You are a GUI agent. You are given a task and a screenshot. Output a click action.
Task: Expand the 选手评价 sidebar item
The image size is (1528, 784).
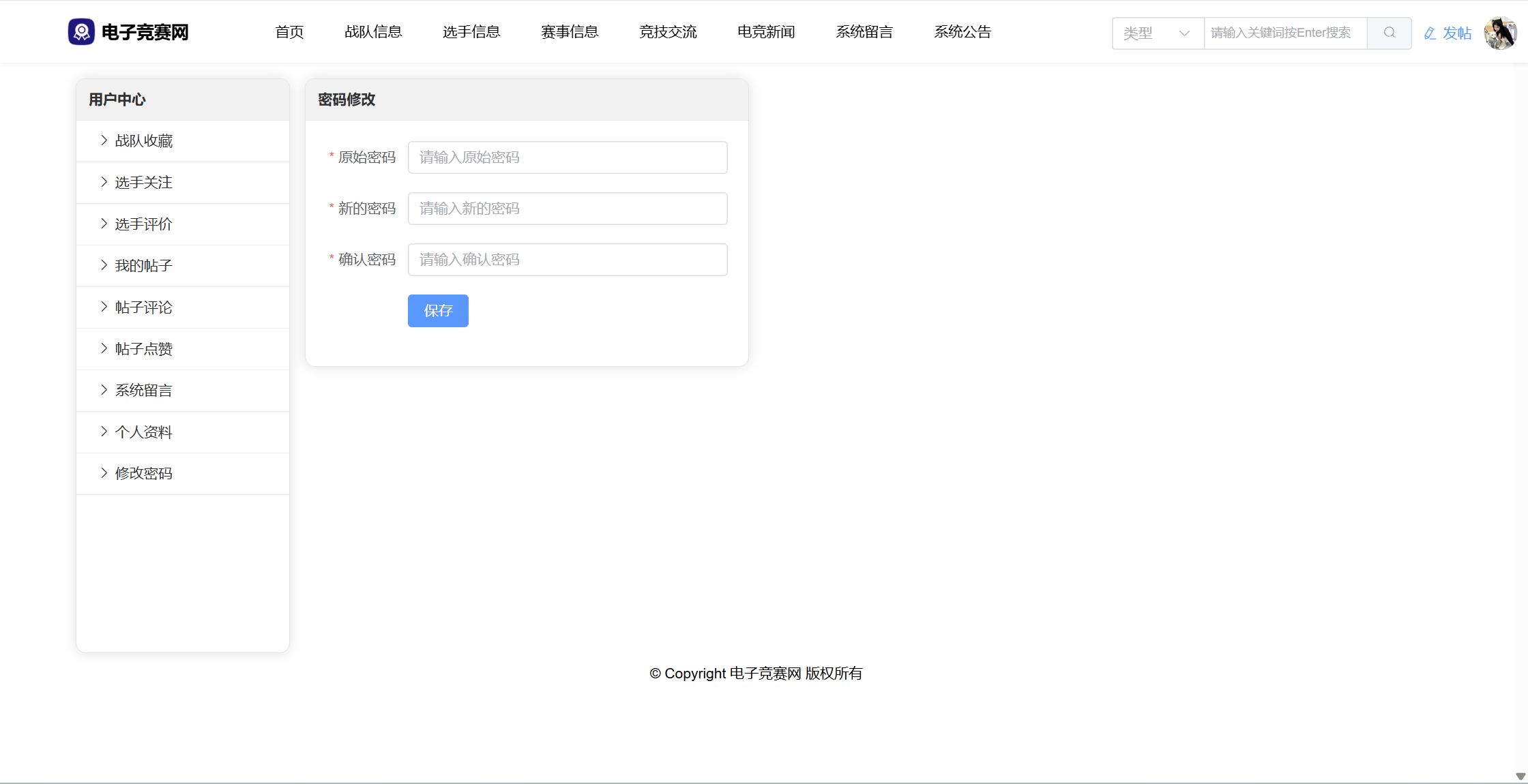point(143,224)
